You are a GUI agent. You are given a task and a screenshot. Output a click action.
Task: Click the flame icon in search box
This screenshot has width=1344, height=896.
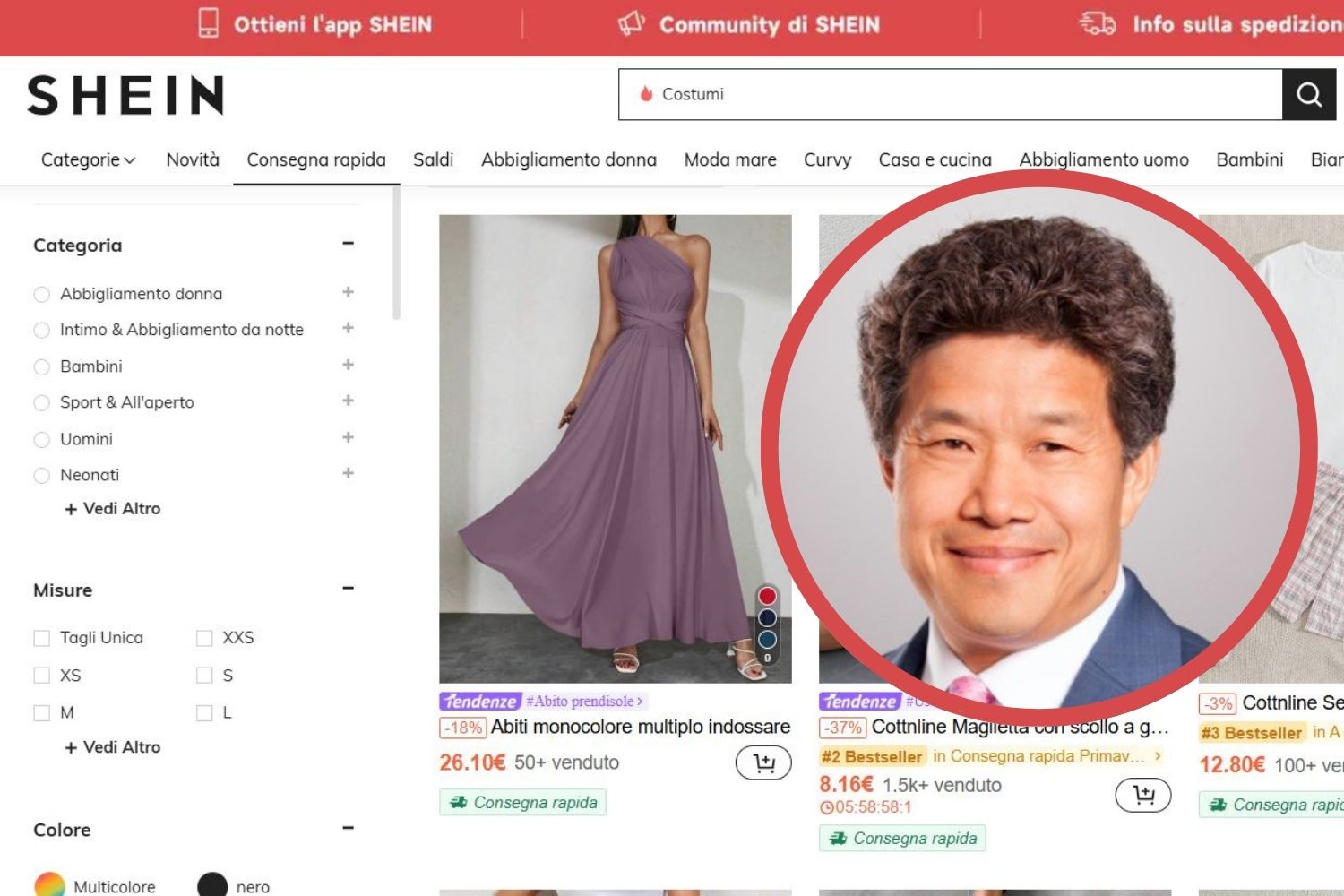[x=645, y=94]
